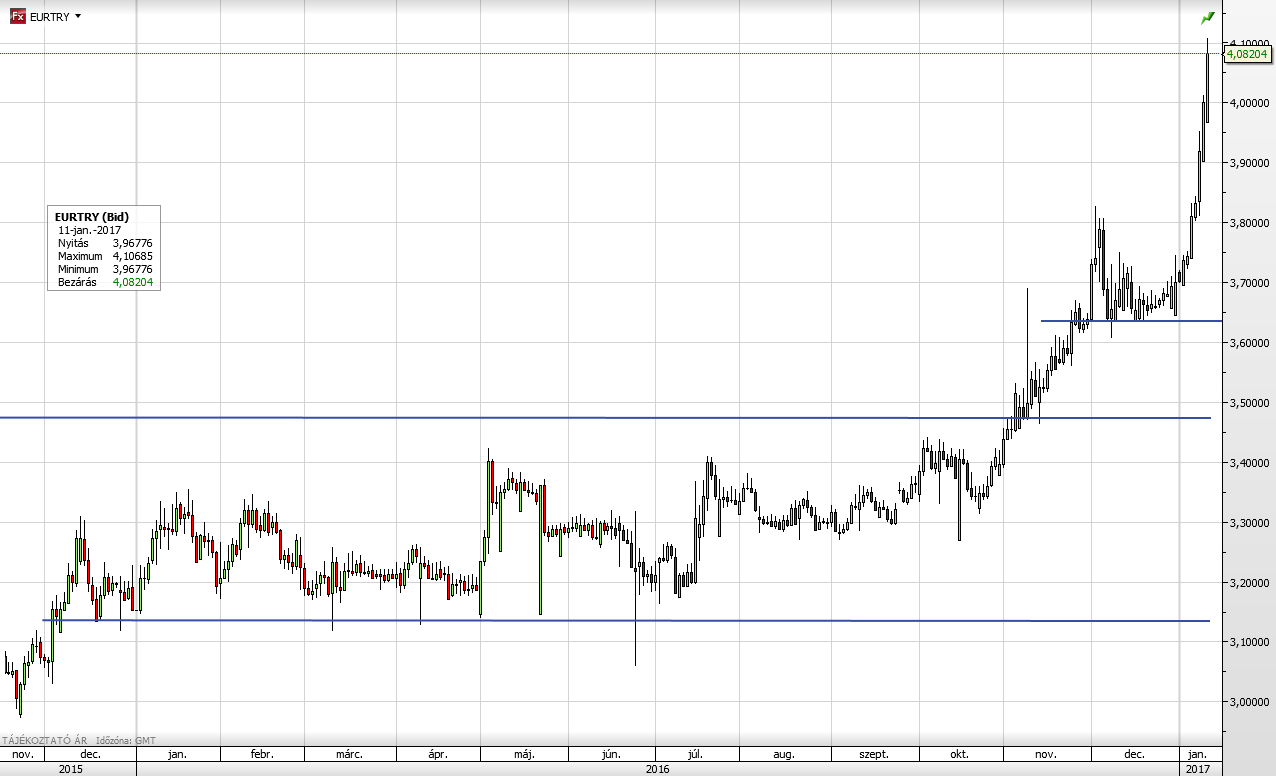Click the 3,10000 price axis label

(x=1248, y=642)
